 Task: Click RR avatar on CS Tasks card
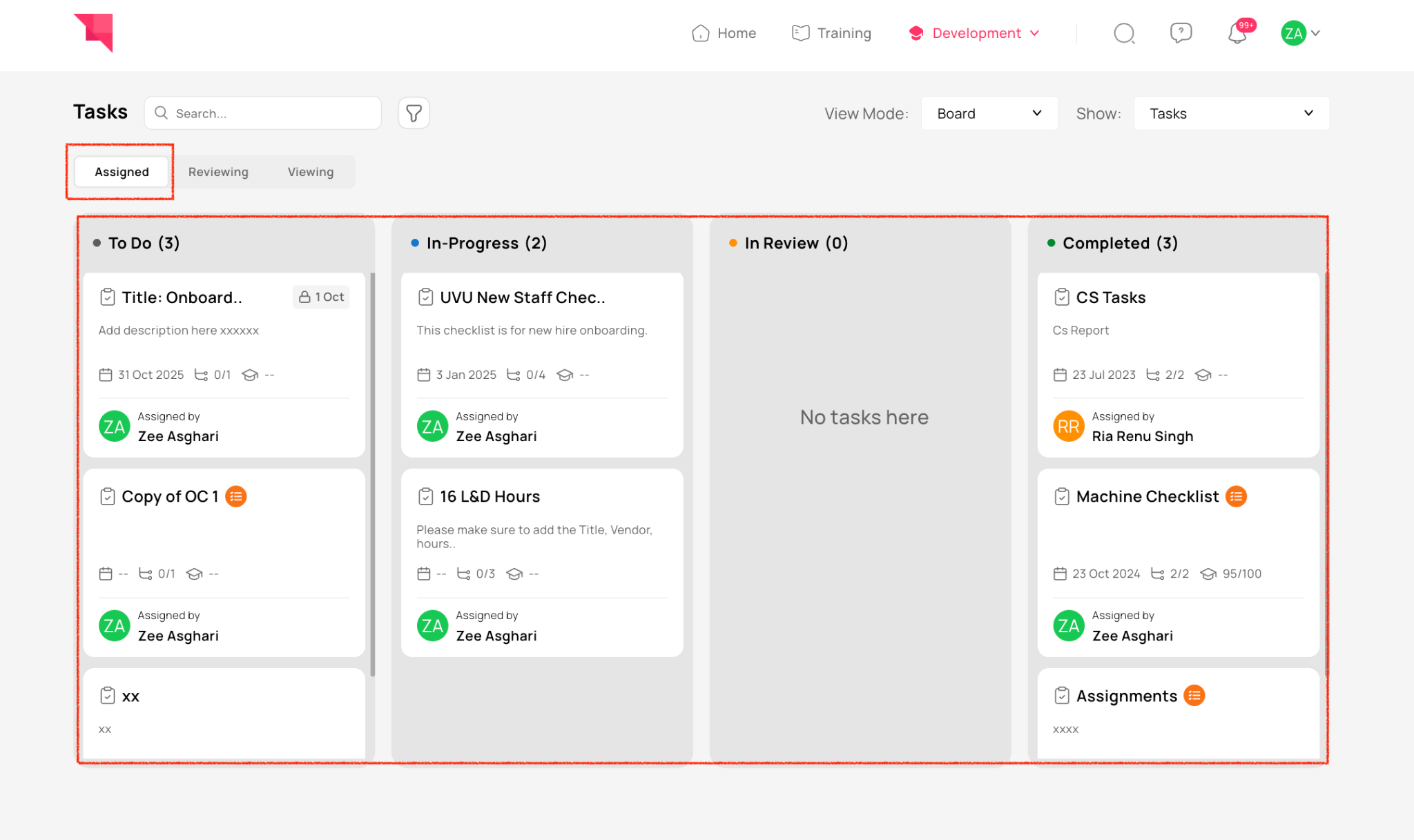(x=1068, y=427)
